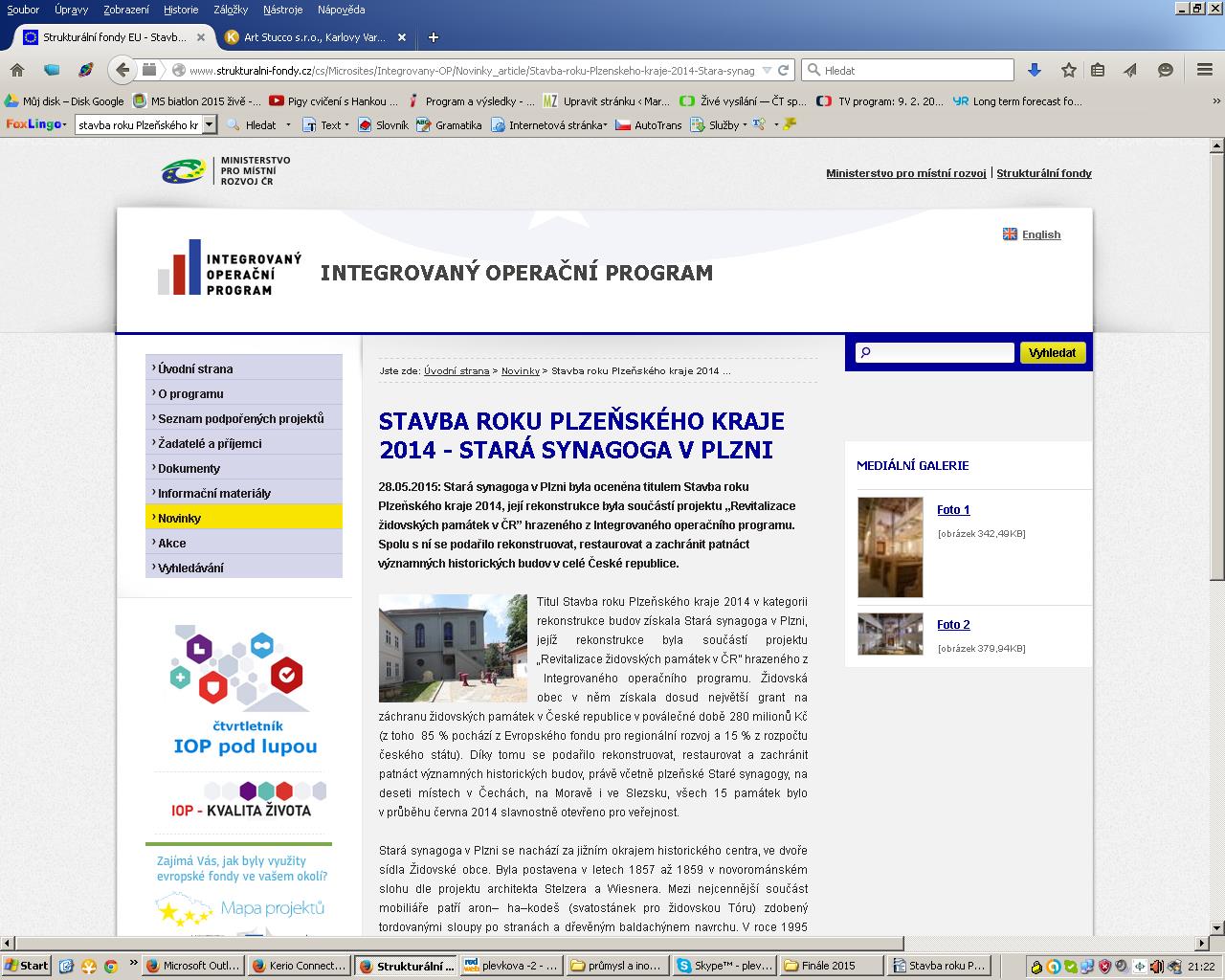Show bookmarks list icon next to star
The width and height of the screenshot is (1225, 980).
(1098, 70)
